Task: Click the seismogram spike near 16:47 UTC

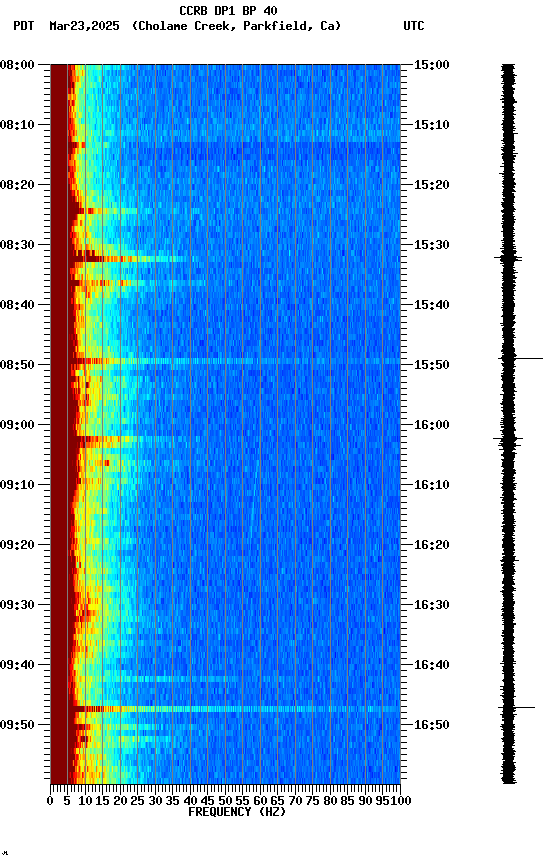Action: pyautogui.click(x=517, y=707)
